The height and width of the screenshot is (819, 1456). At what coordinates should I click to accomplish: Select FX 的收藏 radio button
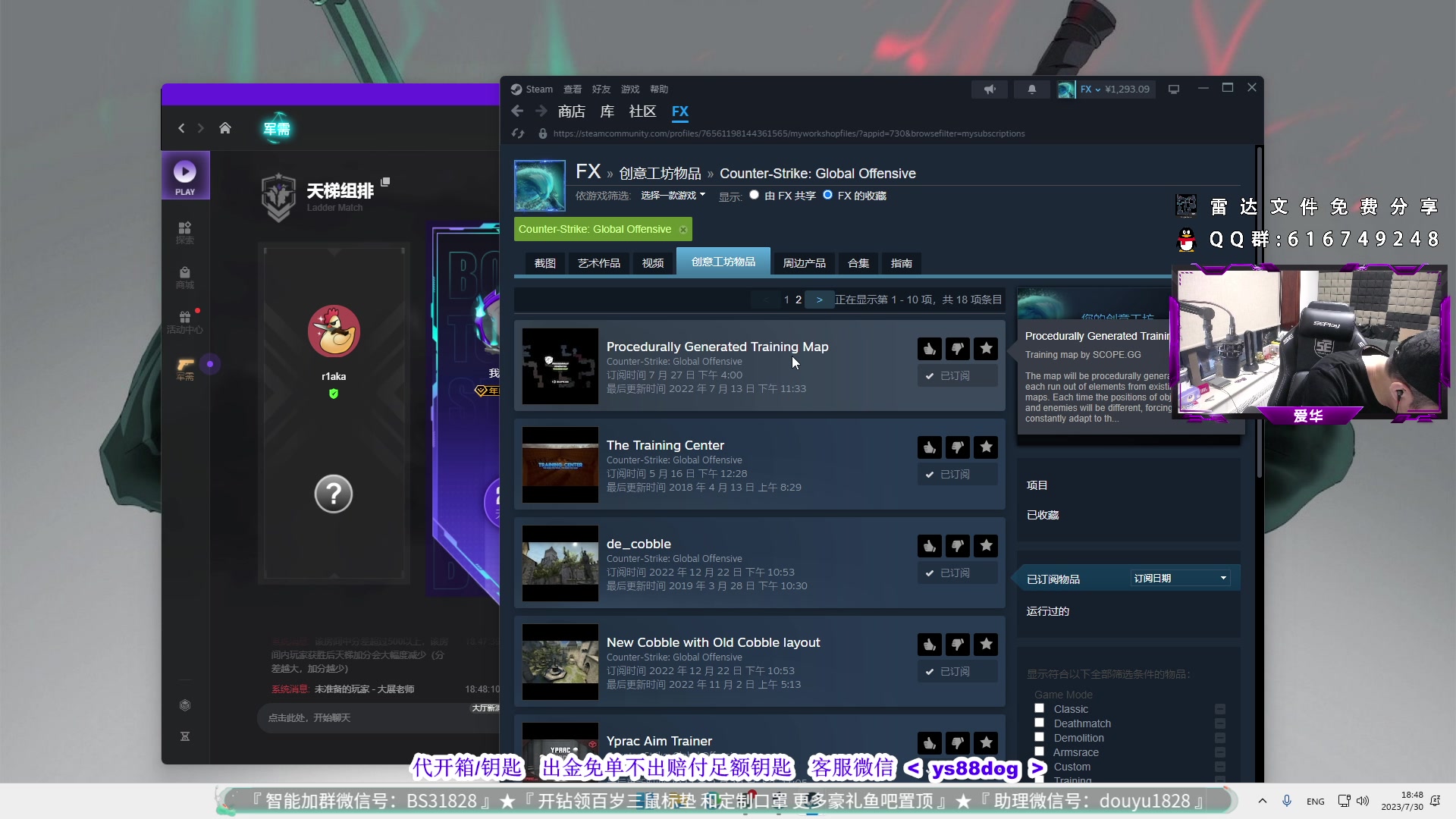pyautogui.click(x=827, y=195)
